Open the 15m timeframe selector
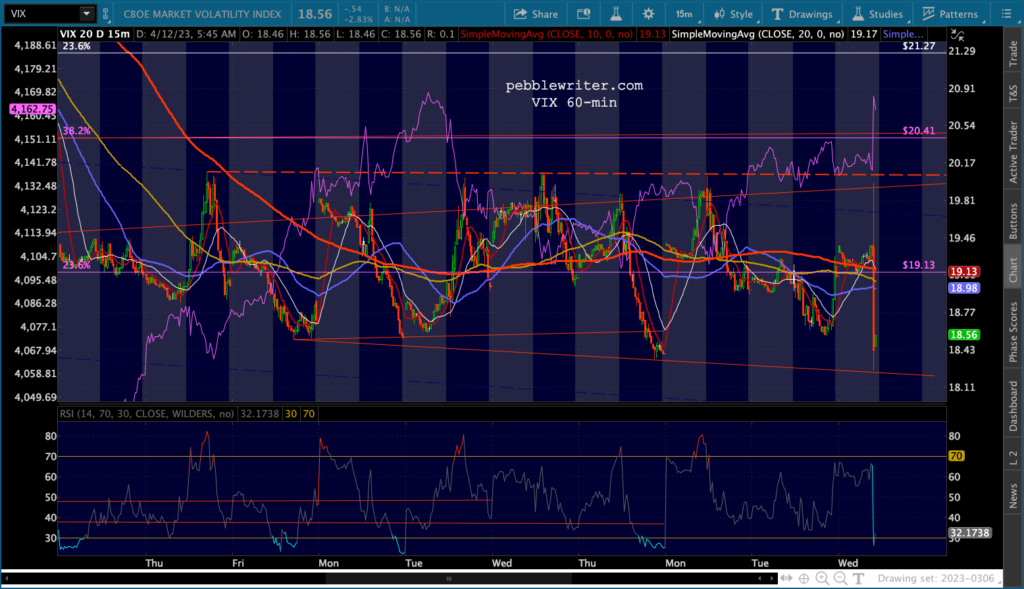Image resolution: width=1024 pixels, height=589 pixels. point(683,14)
